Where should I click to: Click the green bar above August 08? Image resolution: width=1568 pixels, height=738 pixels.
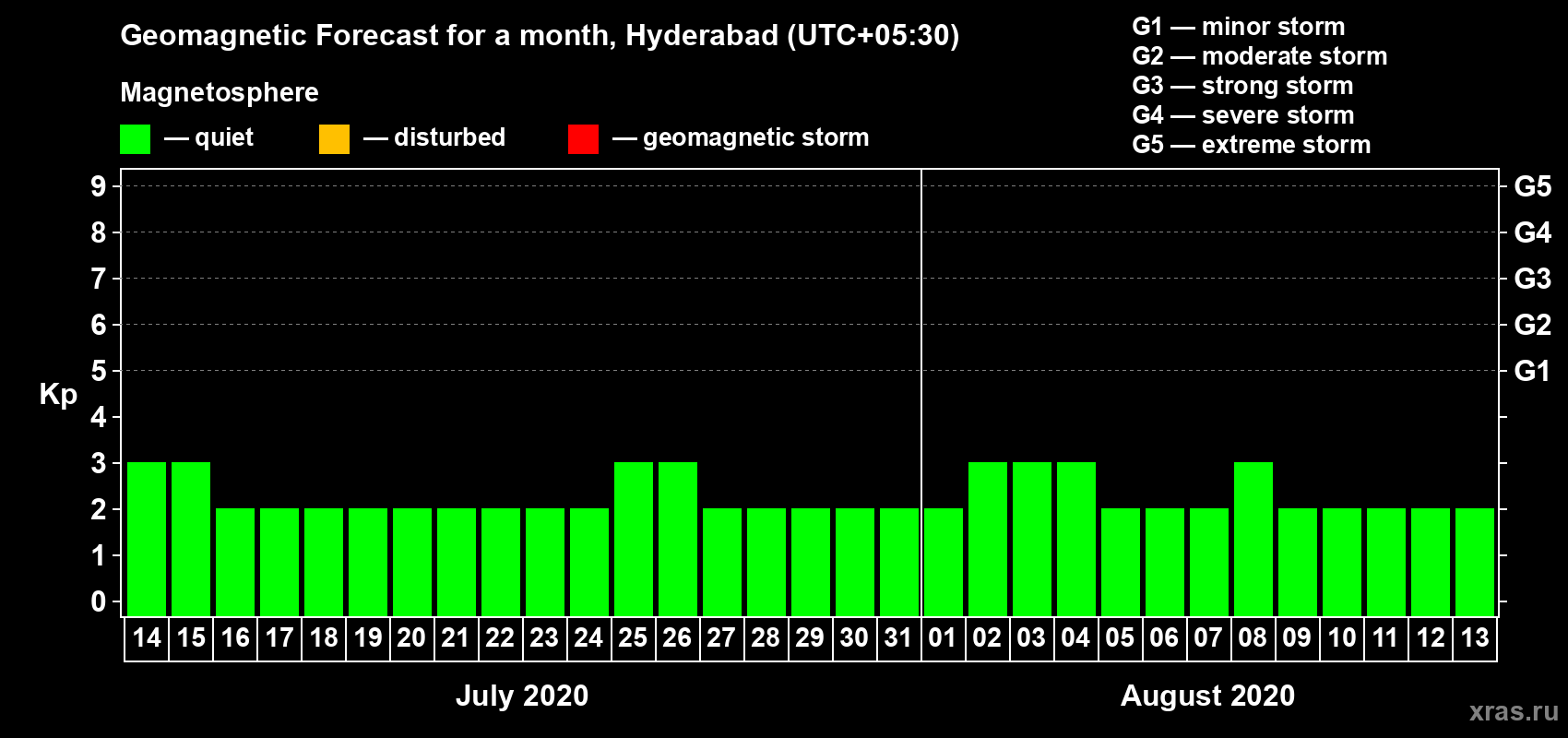[x=1253, y=539]
